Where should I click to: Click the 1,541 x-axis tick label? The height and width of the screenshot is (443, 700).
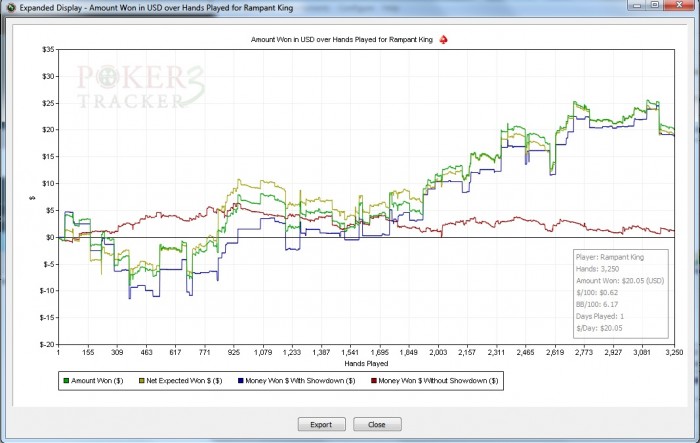coord(350,352)
